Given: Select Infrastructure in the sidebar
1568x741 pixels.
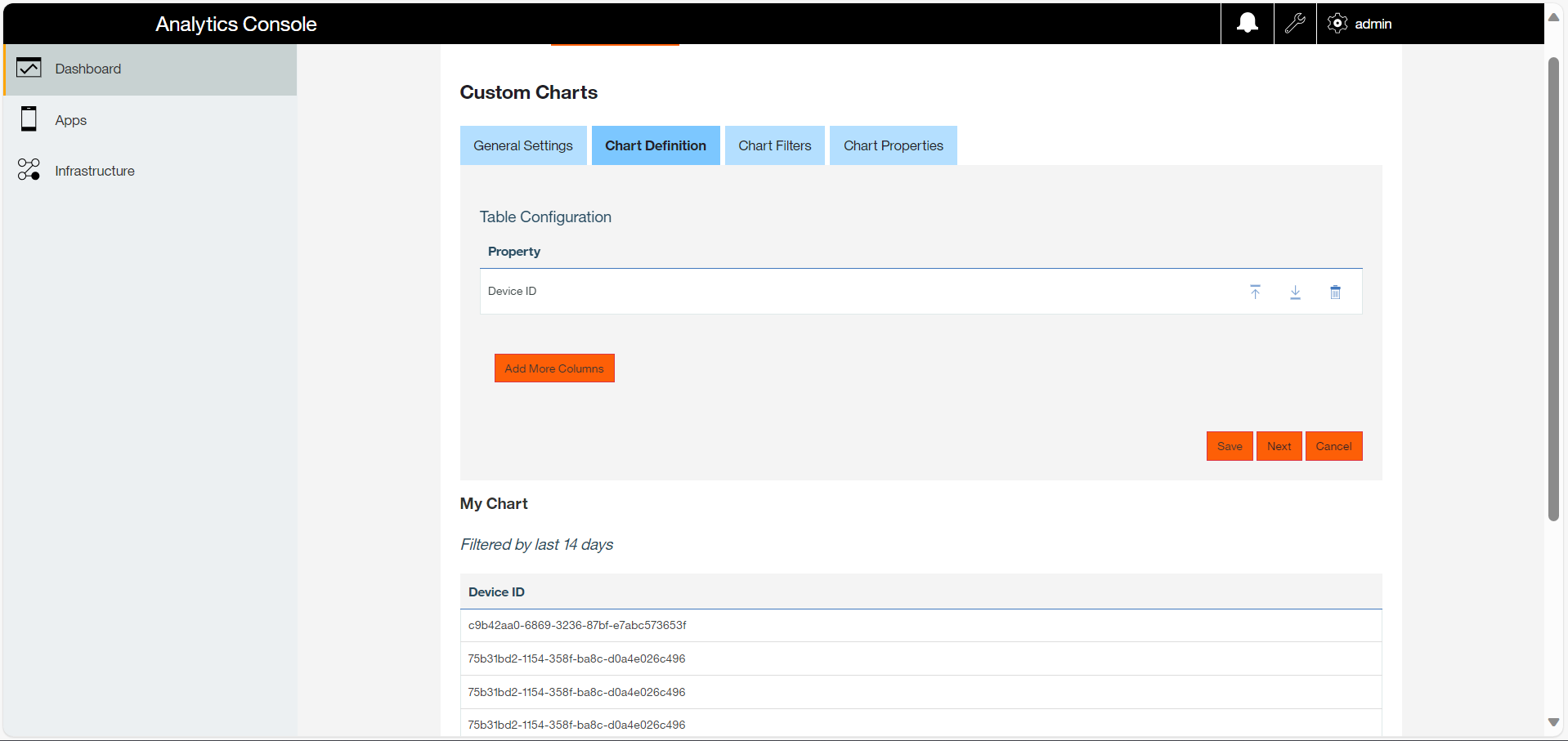Looking at the screenshot, I should pyautogui.click(x=150, y=171).
